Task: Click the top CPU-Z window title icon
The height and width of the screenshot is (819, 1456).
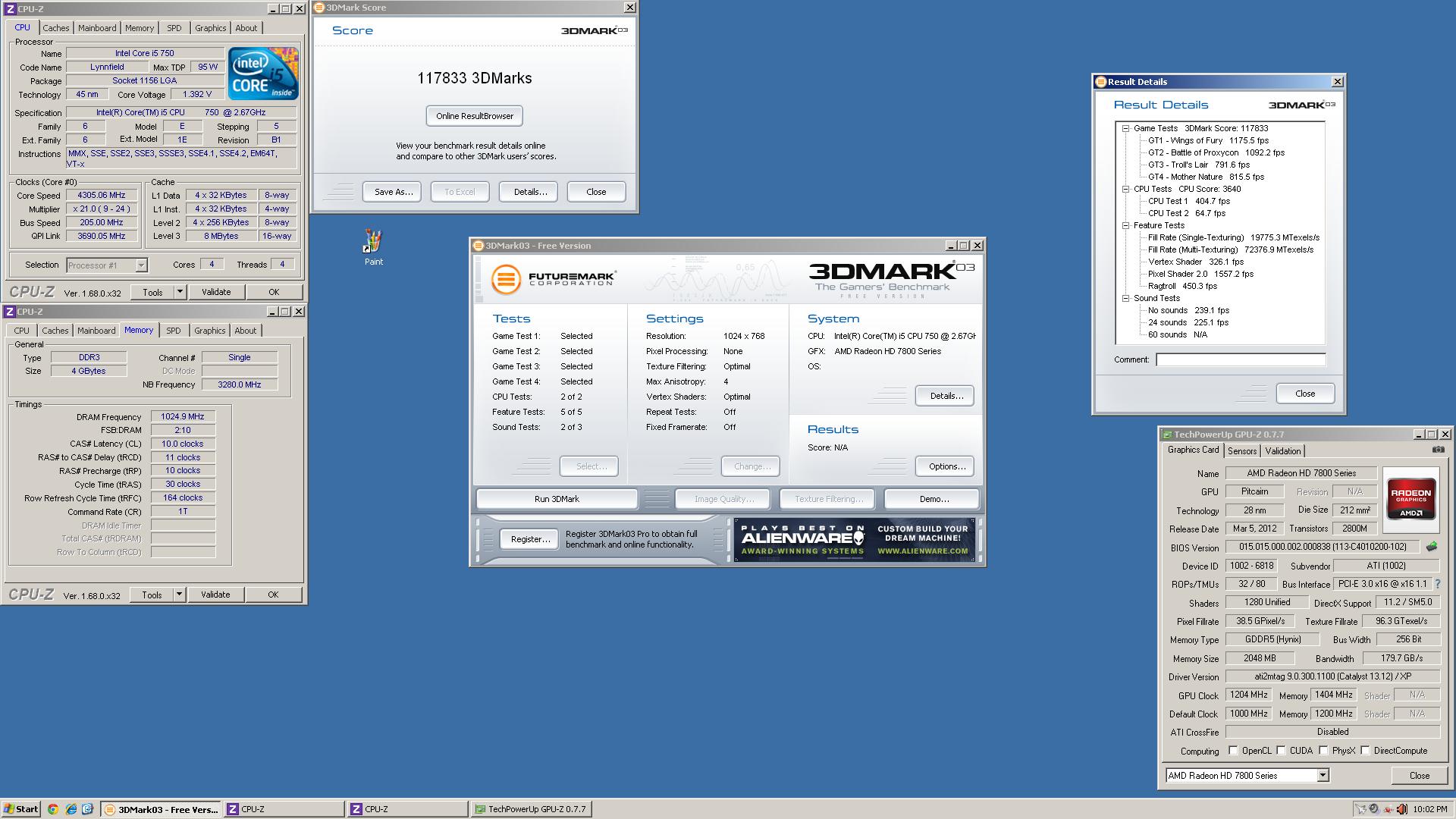Action: click(10, 9)
